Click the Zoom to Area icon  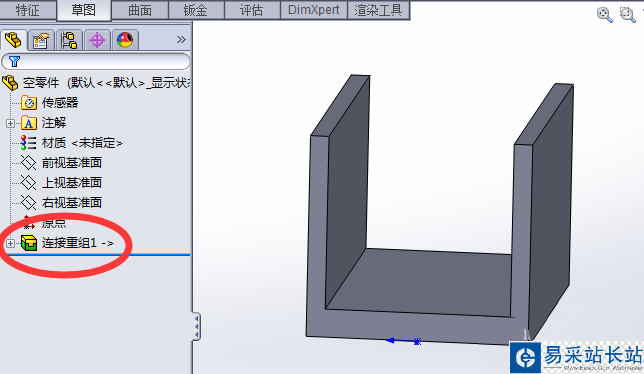(628, 15)
